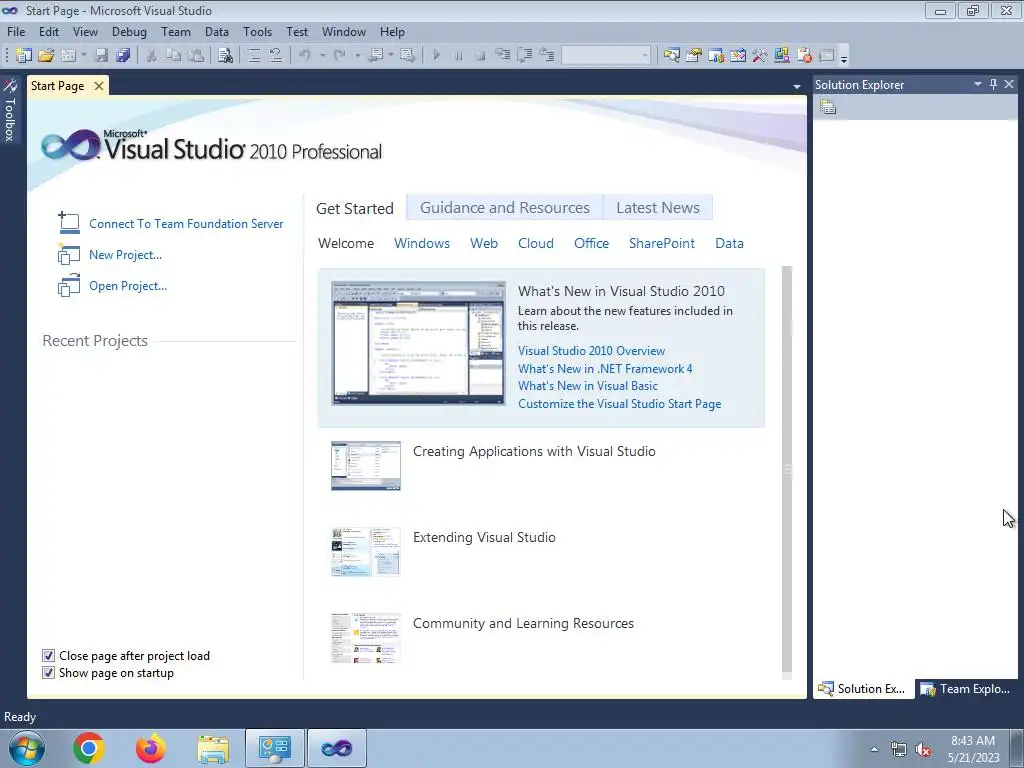This screenshot has height=768, width=1024.
Task: Click the Solution Explorer toolbar icon
Action: (671, 56)
